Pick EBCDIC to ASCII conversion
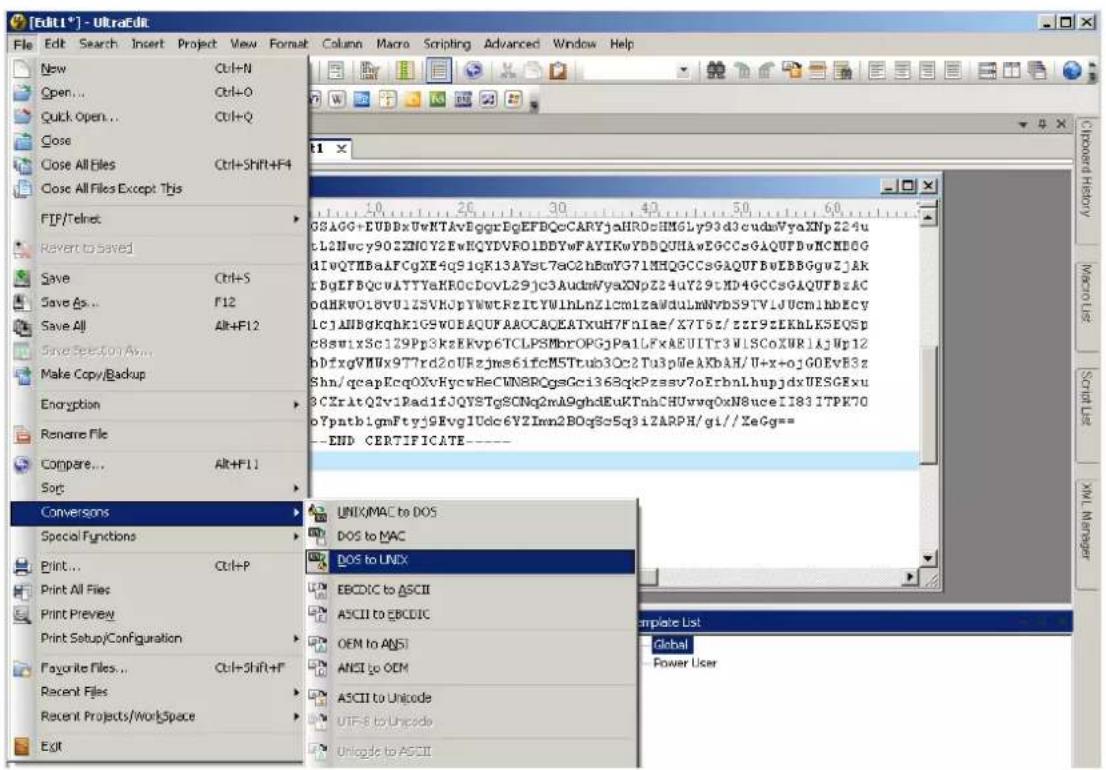 tap(470, 589)
